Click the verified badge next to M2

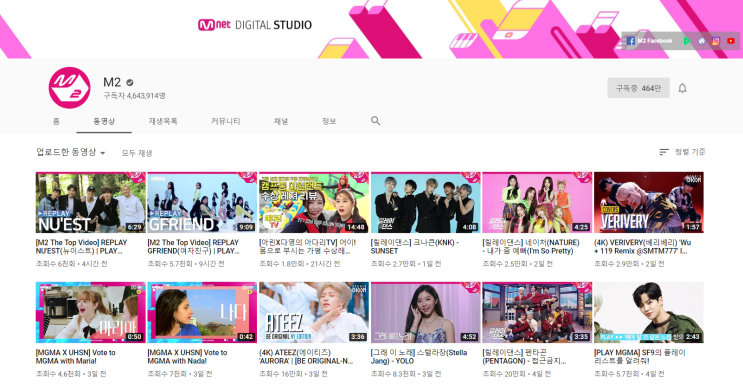pos(130,82)
